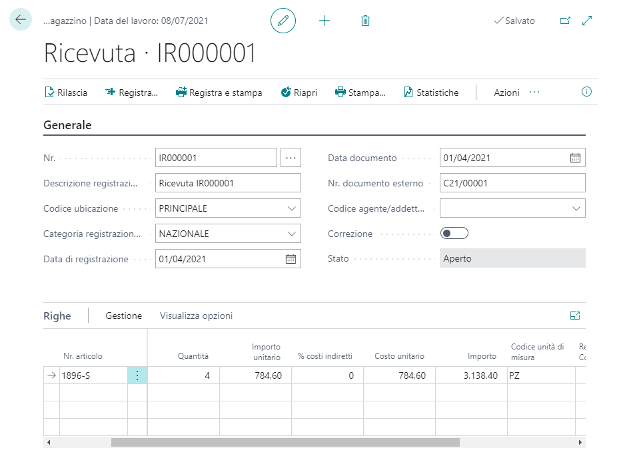The height and width of the screenshot is (452, 644).
Task: Click Nr. documento esterno field
Action: tap(513, 183)
